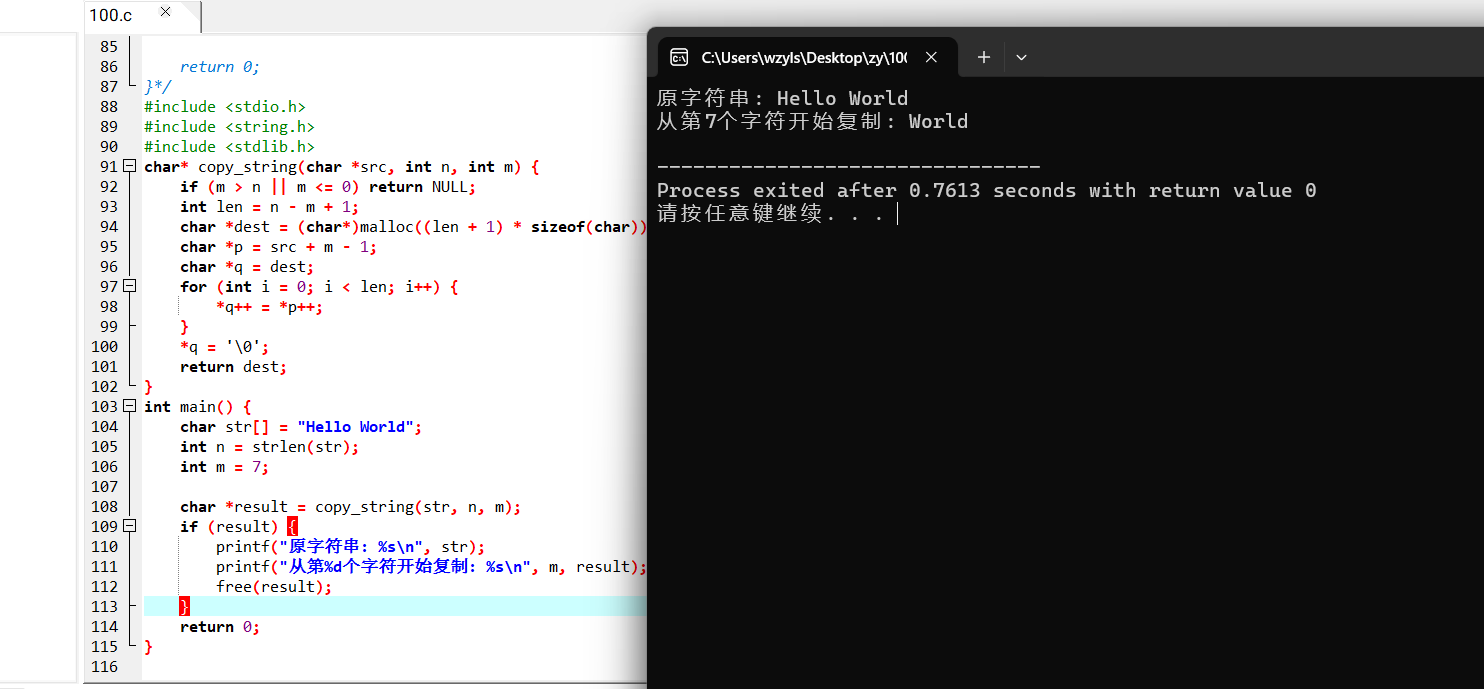Screen dimensions: 1484x689
Task: Select the terminal tab titled C:\Users\wzyls\Desktop
Action: [x=804, y=58]
